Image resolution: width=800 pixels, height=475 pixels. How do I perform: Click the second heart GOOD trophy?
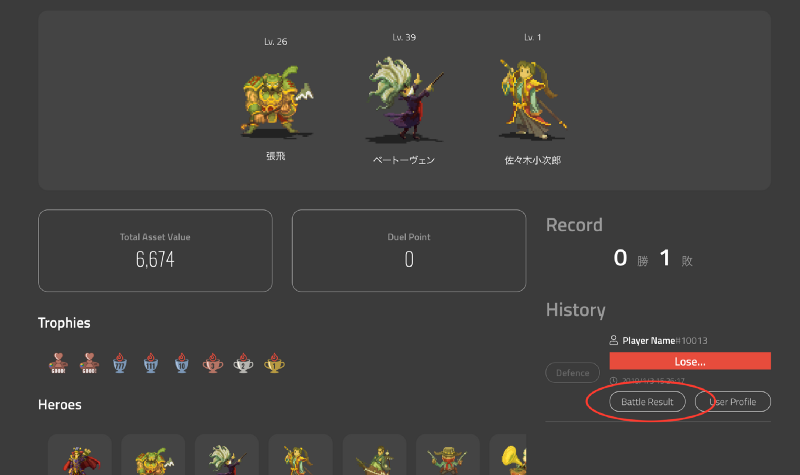click(89, 363)
